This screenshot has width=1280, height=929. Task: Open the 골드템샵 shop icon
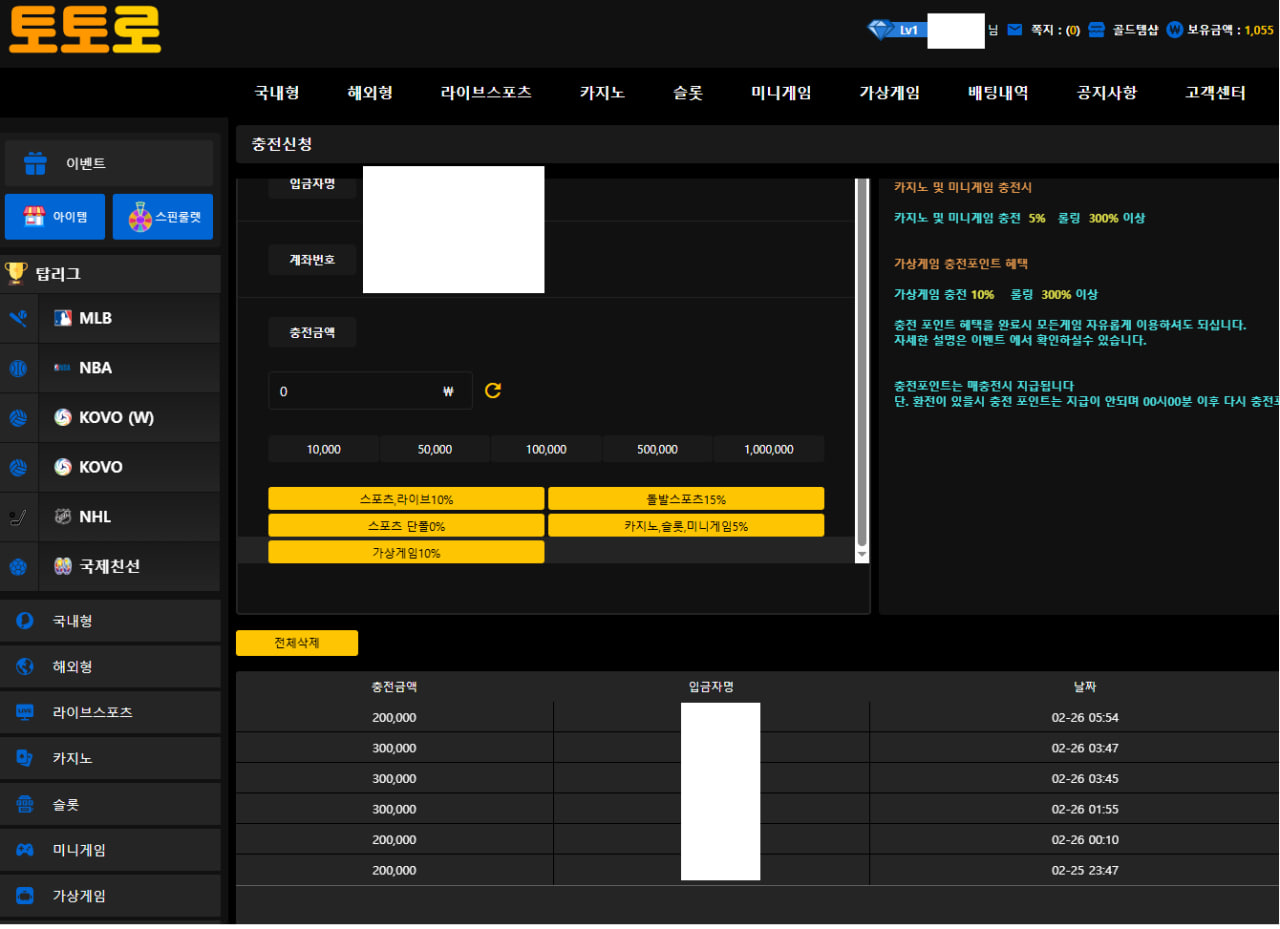tap(1097, 30)
